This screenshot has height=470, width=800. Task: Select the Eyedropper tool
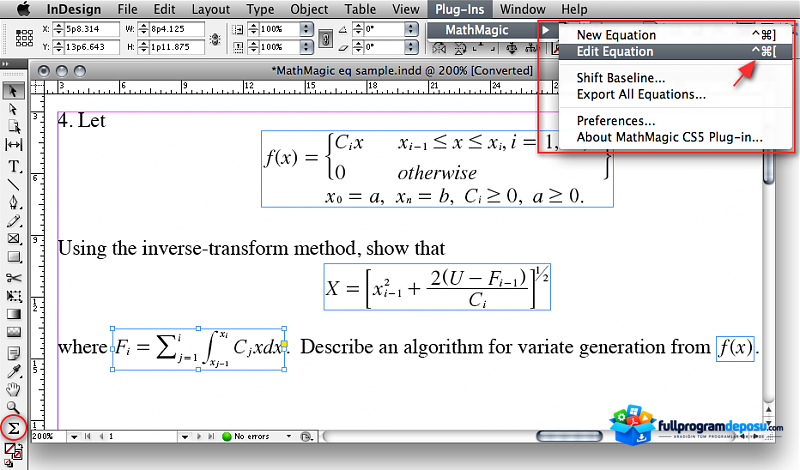pos(14,371)
